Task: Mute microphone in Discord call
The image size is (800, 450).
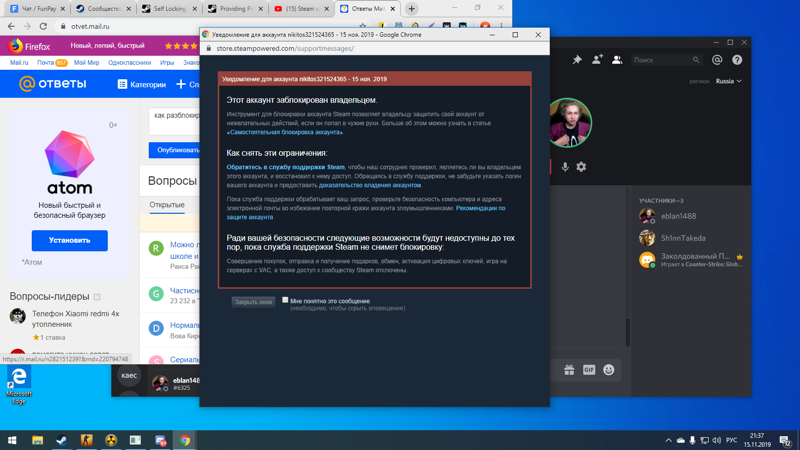Action: 565,167
